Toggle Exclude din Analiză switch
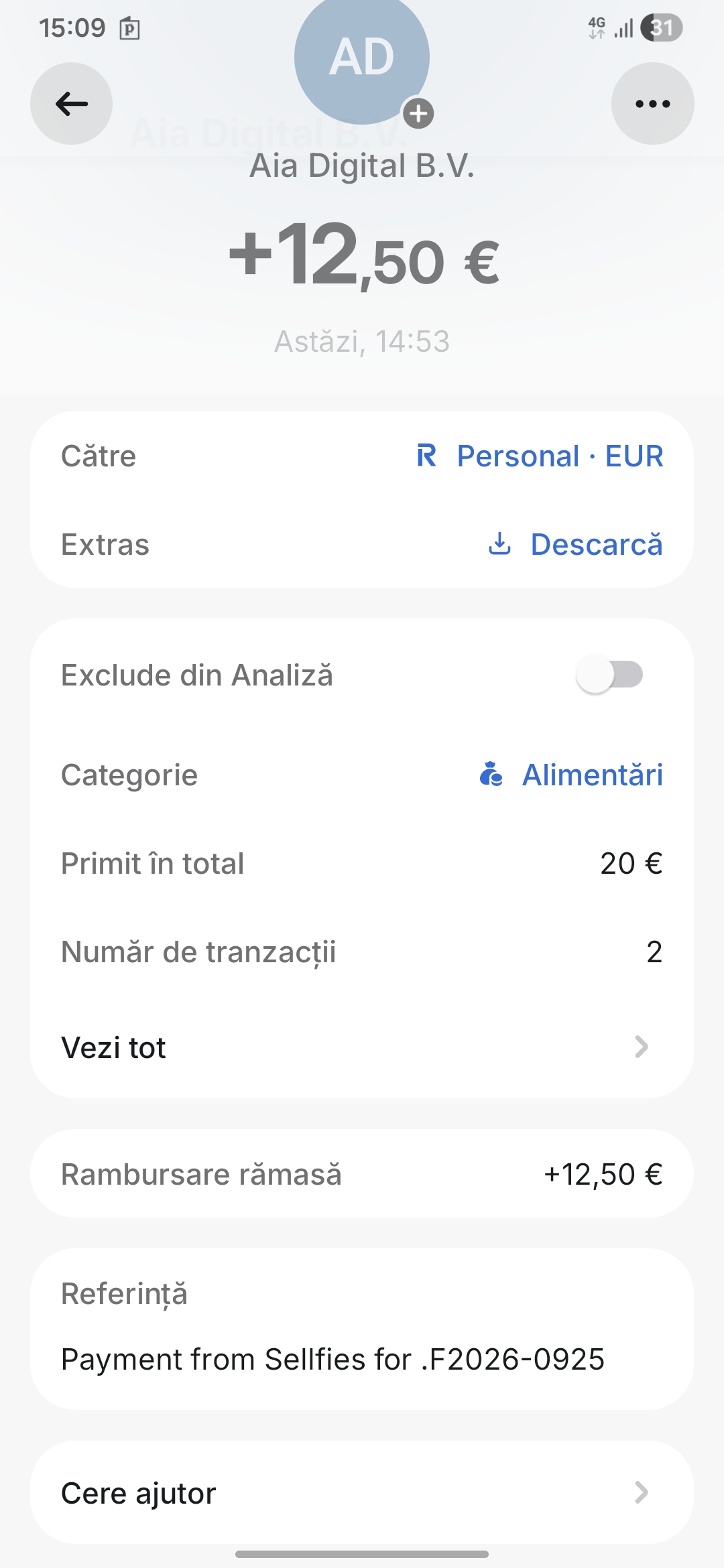 (x=609, y=675)
